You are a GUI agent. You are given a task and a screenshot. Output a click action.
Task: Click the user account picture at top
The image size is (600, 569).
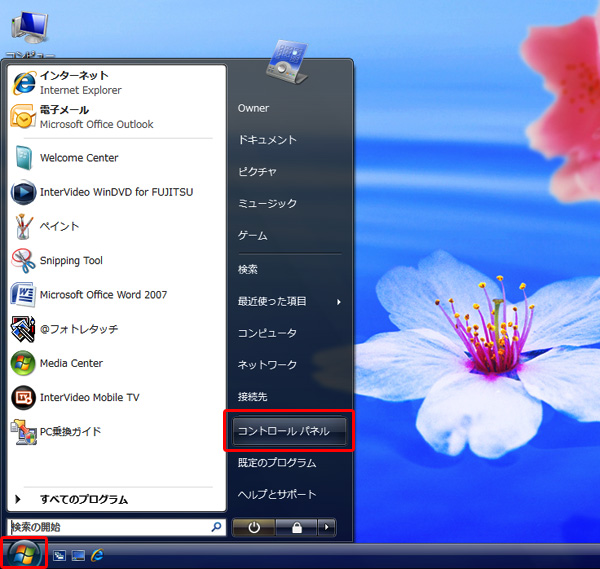point(287,61)
